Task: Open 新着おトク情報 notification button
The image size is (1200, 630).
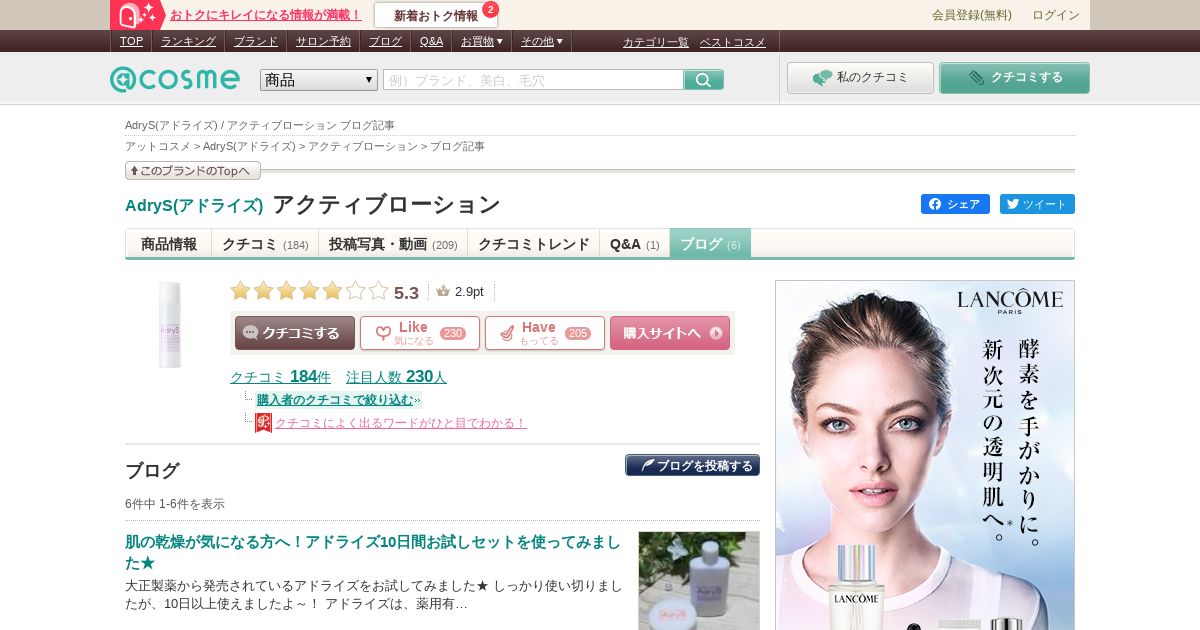Action: tap(436, 15)
